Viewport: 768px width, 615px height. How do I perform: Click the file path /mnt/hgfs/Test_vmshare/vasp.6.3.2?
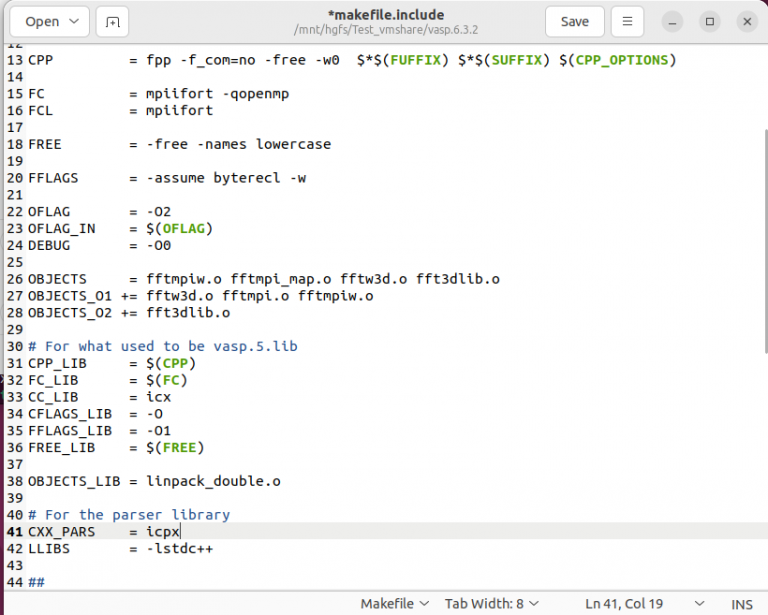pyautogui.click(x=385, y=30)
